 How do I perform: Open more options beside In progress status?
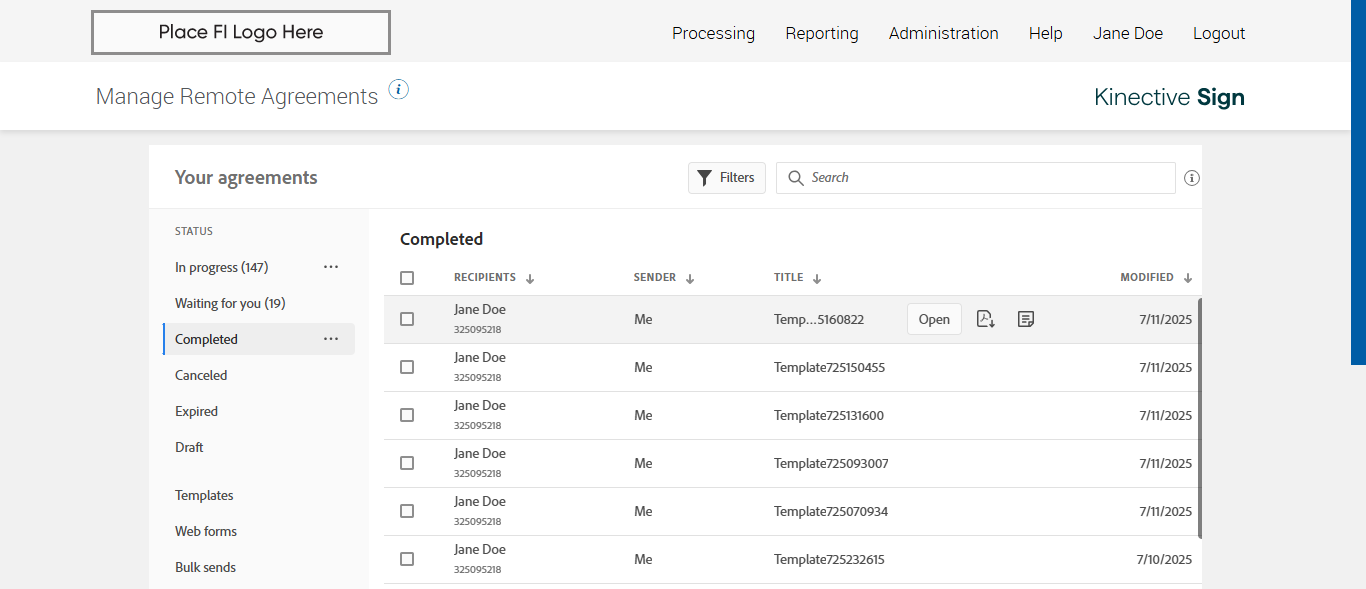331,267
